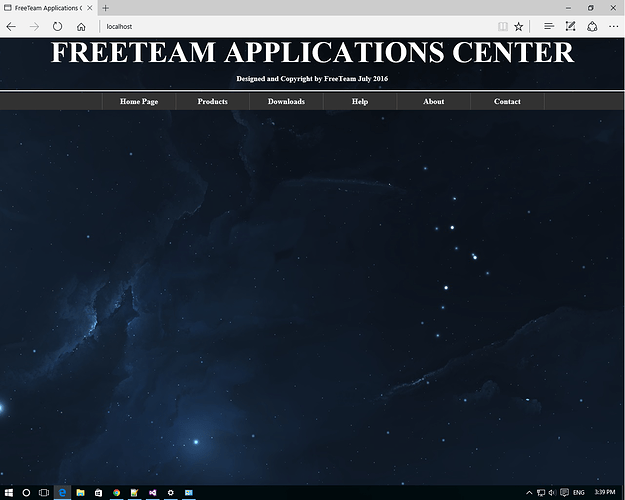
Task: Go to the Products menu item
Action: coord(213,101)
